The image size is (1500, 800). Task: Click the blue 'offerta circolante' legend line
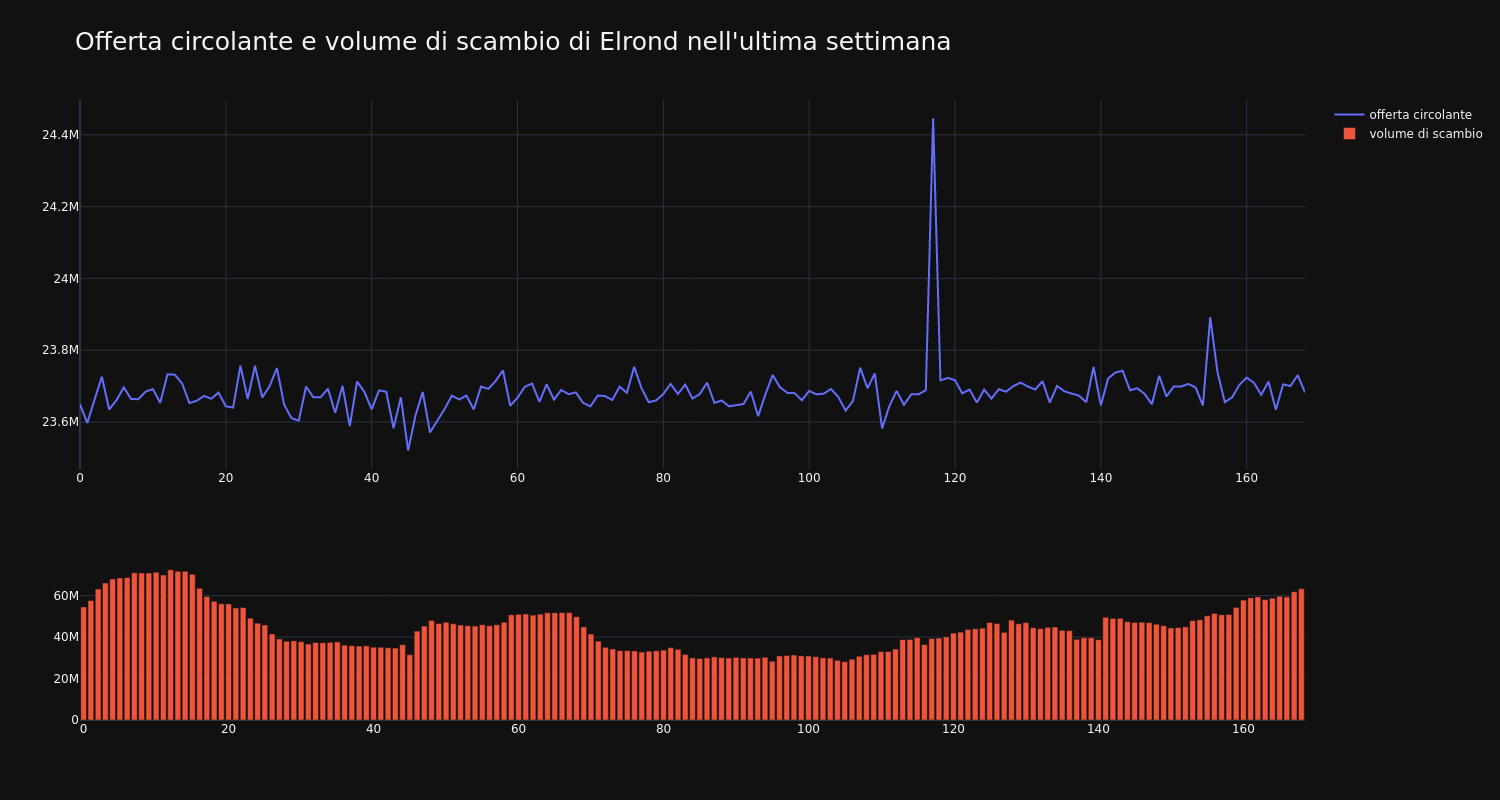click(x=1349, y=115)
